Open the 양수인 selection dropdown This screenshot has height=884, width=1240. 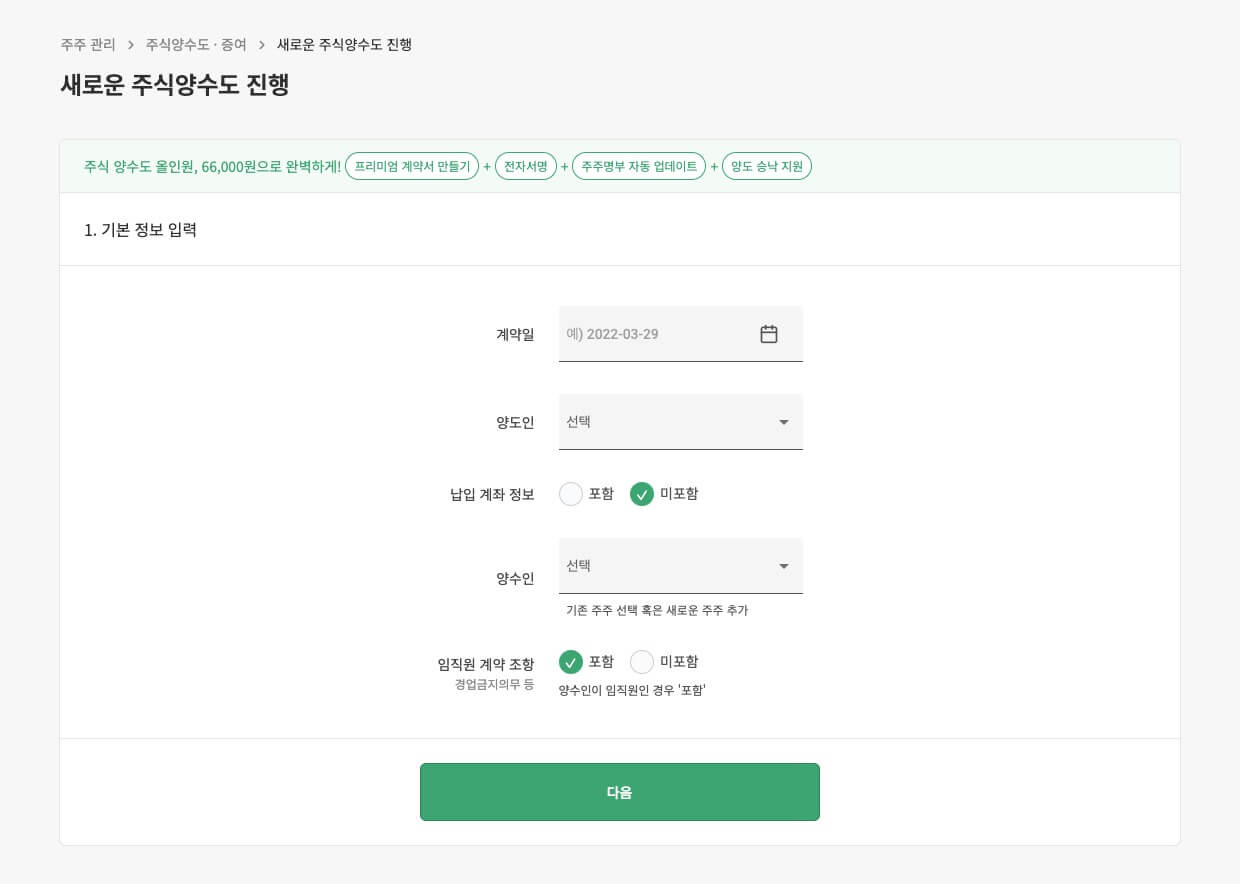[680, 566]
